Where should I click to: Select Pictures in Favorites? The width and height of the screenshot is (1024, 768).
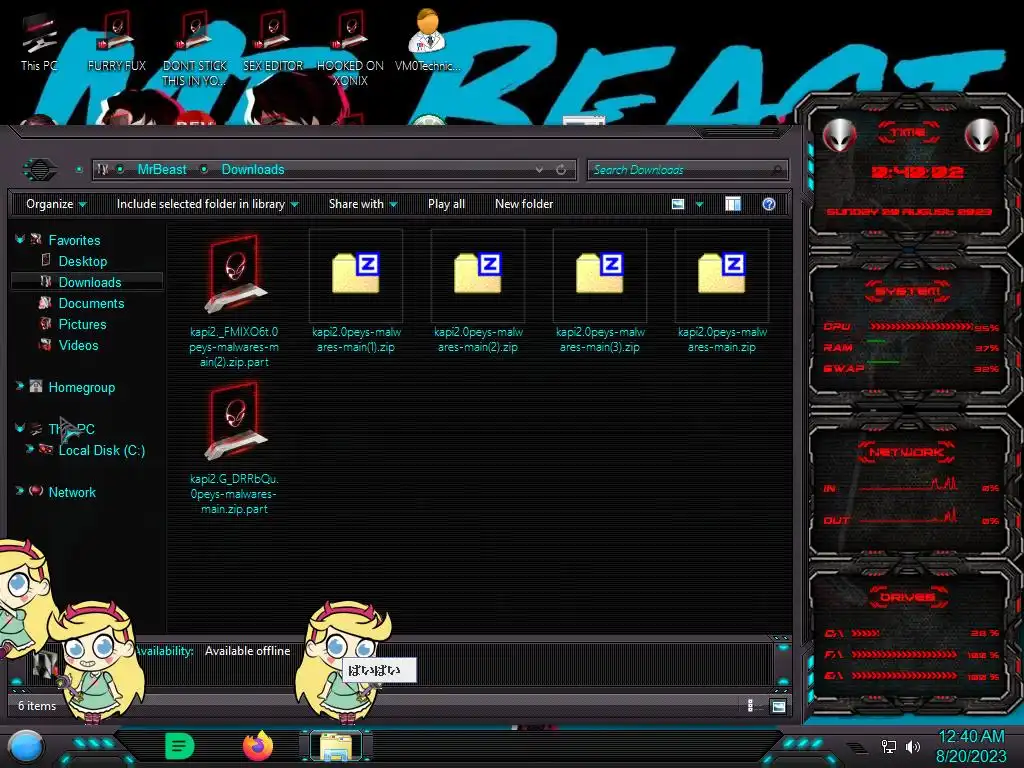click(x=82, y=324)
